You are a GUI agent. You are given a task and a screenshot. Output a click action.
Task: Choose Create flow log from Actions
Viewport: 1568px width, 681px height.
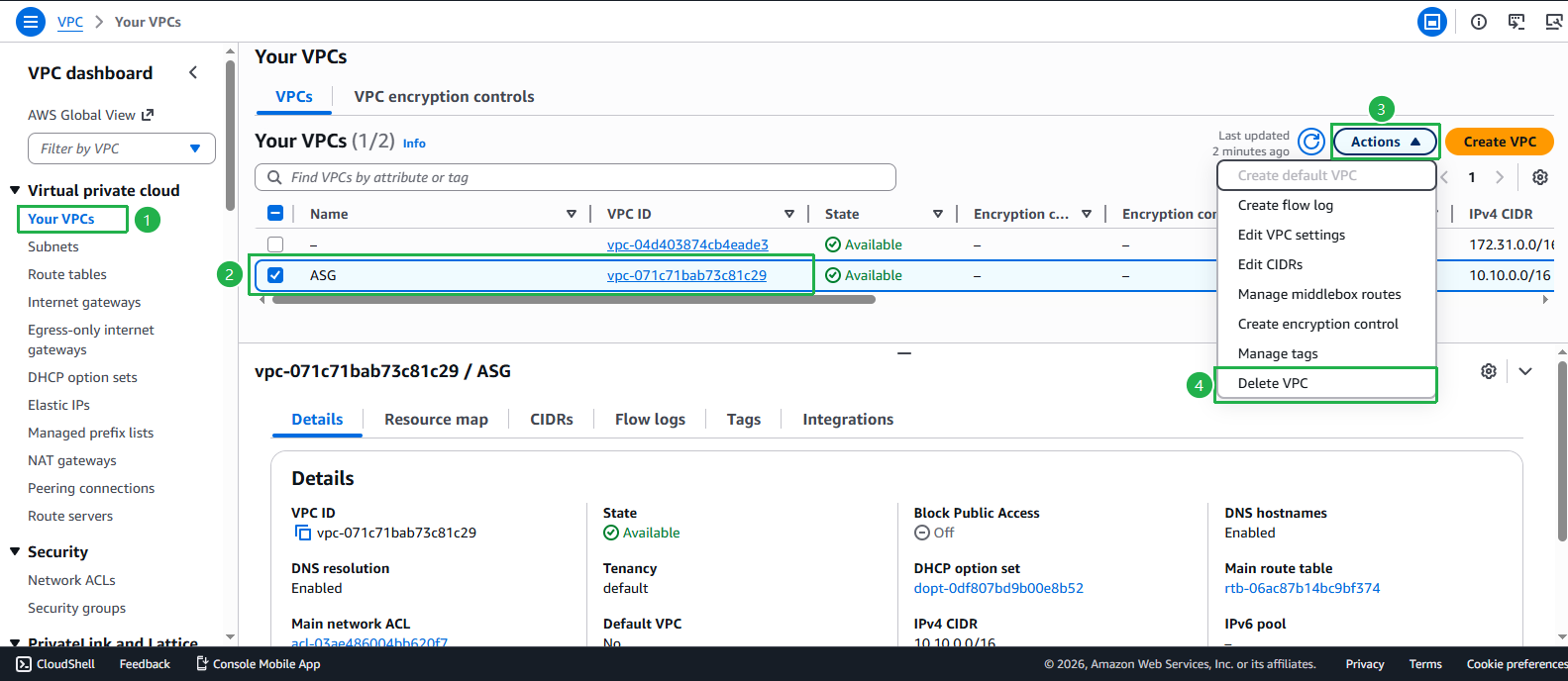point(1326,205)
